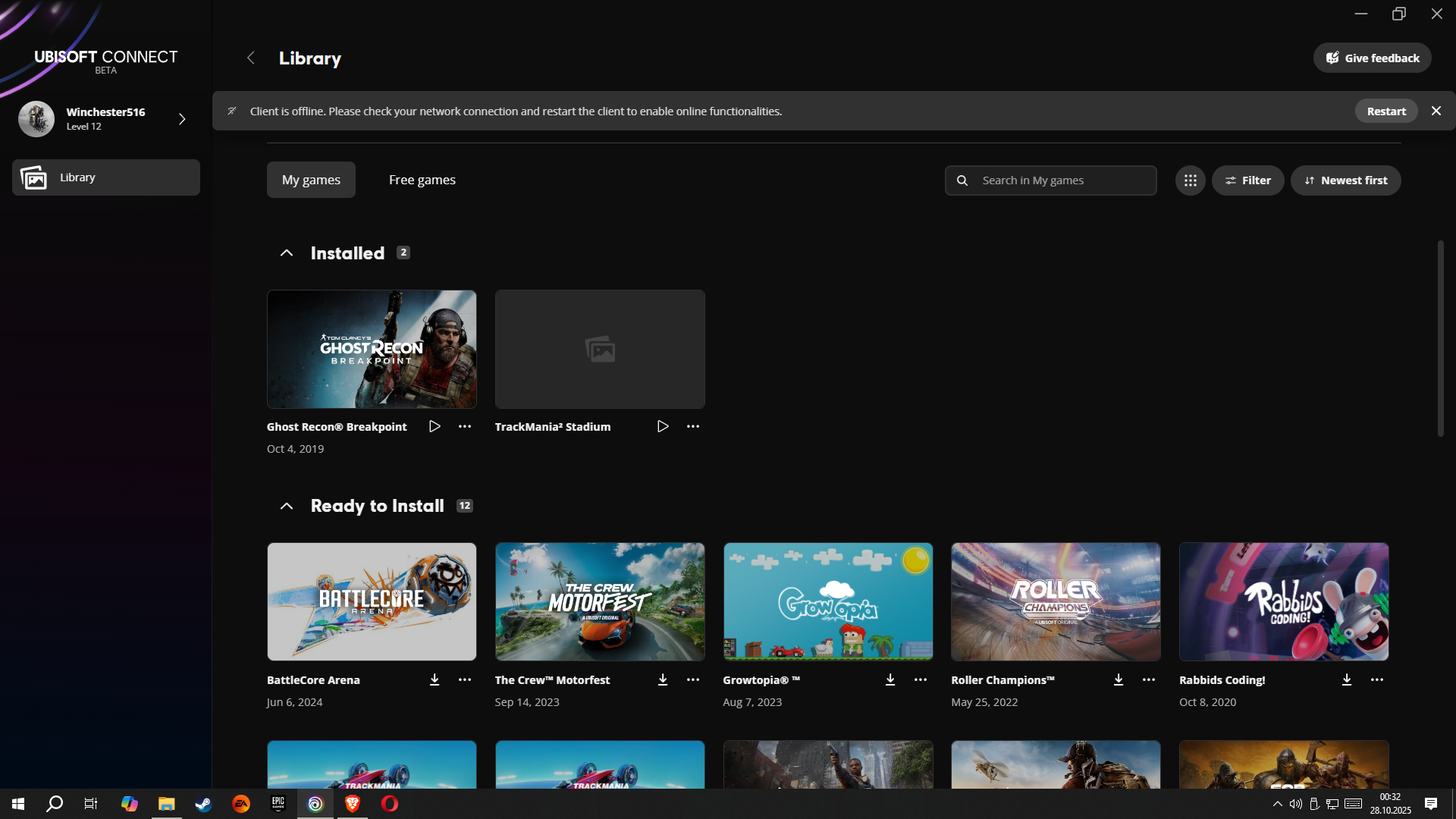Dismiss the offline notification banner
This screenshot has width=1456, height=819.
coord(1436,111)
